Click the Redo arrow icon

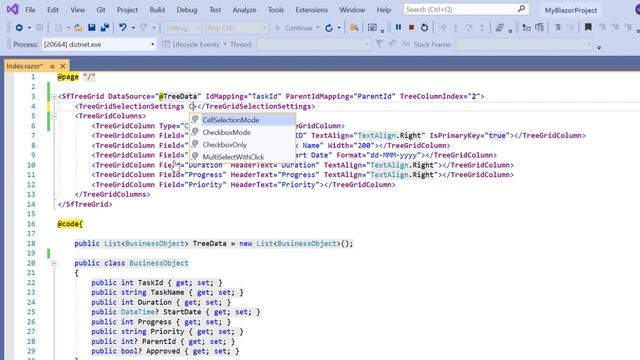(144, 28)
